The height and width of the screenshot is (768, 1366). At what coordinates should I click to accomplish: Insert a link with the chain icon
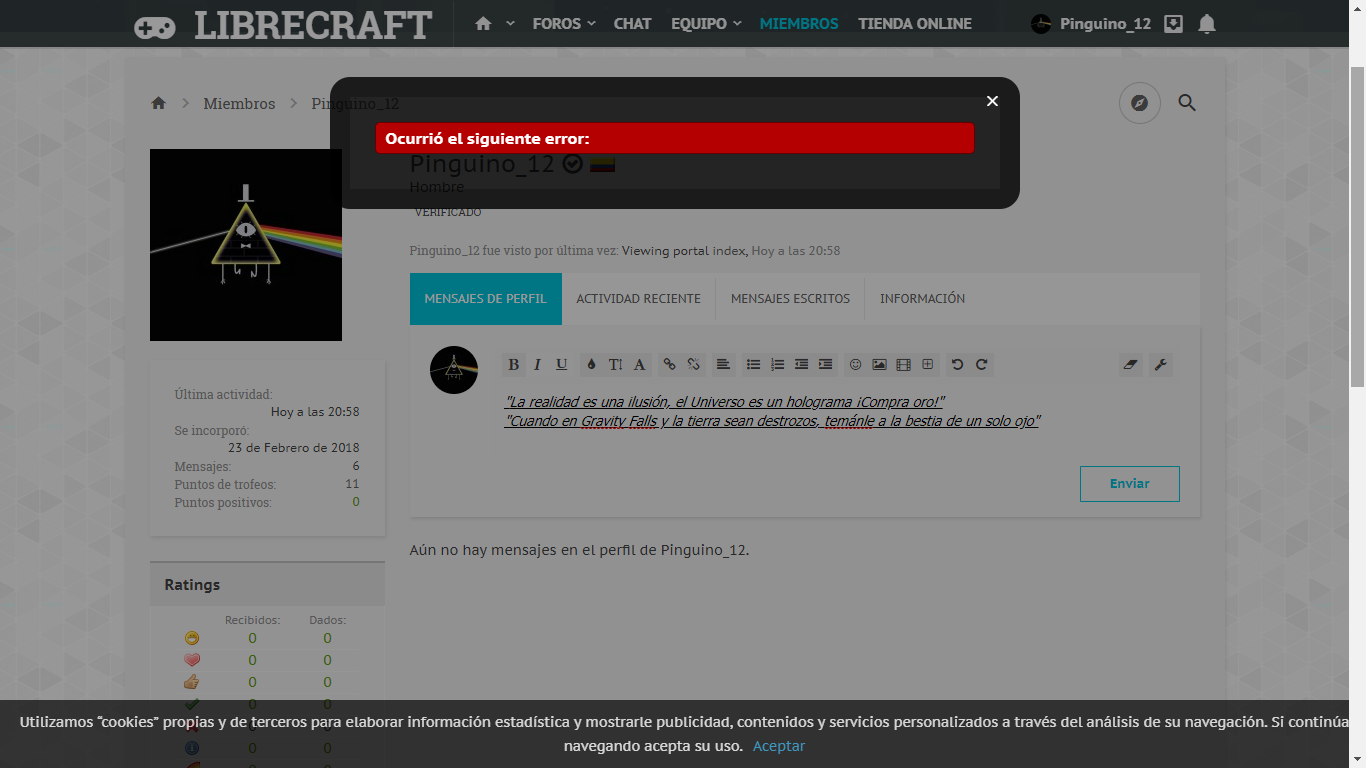click(x=670, y=365)
